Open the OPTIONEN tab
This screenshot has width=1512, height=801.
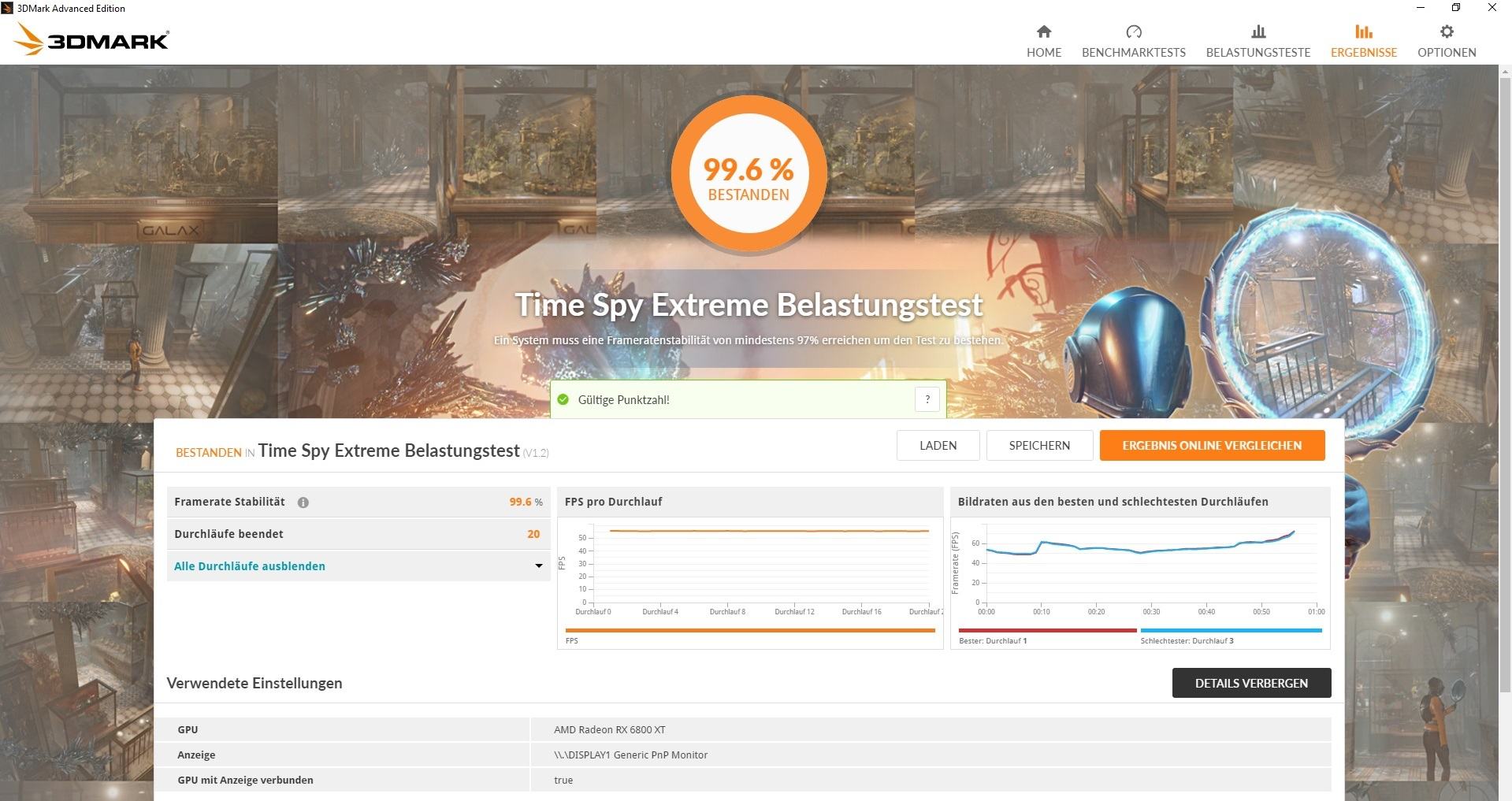[1447, 41]
